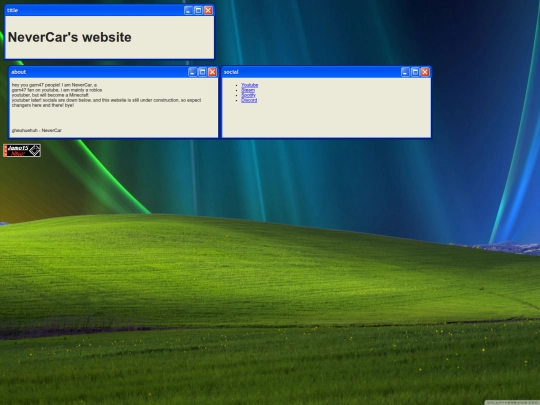The width and height of the screenshot is (540, 405).
Task: Click the 'social' window title bar label
Action: click(231, 72)
